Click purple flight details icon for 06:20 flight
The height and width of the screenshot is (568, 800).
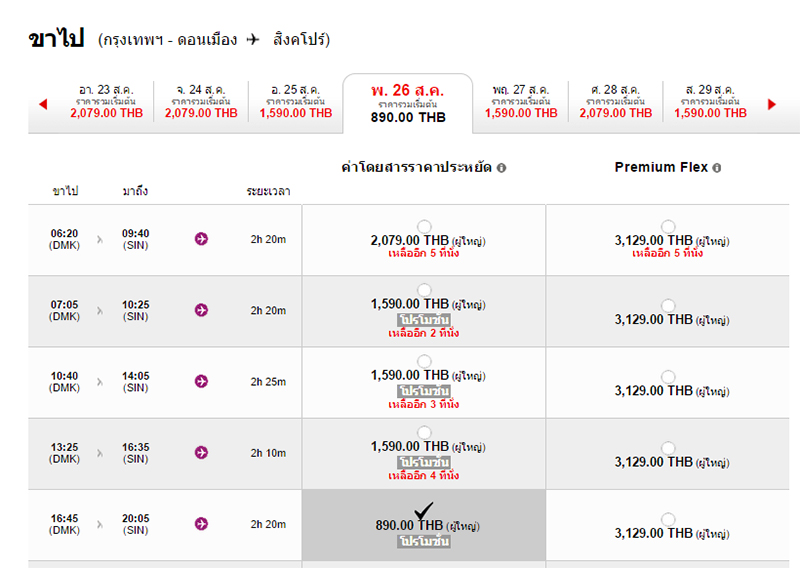pyautogui.click(x=201, y=238)
